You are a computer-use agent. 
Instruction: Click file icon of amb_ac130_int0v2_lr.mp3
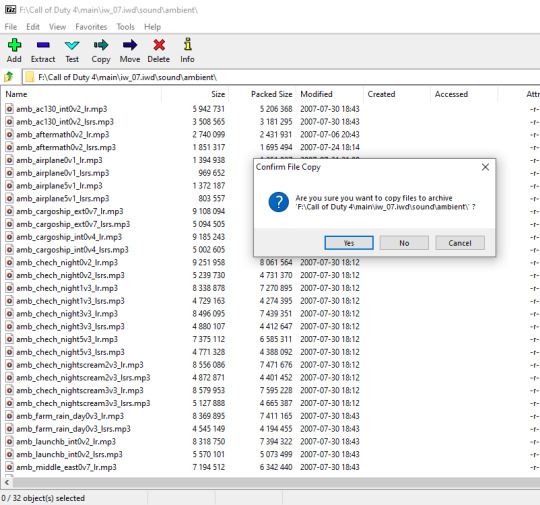tap(9, 109)
